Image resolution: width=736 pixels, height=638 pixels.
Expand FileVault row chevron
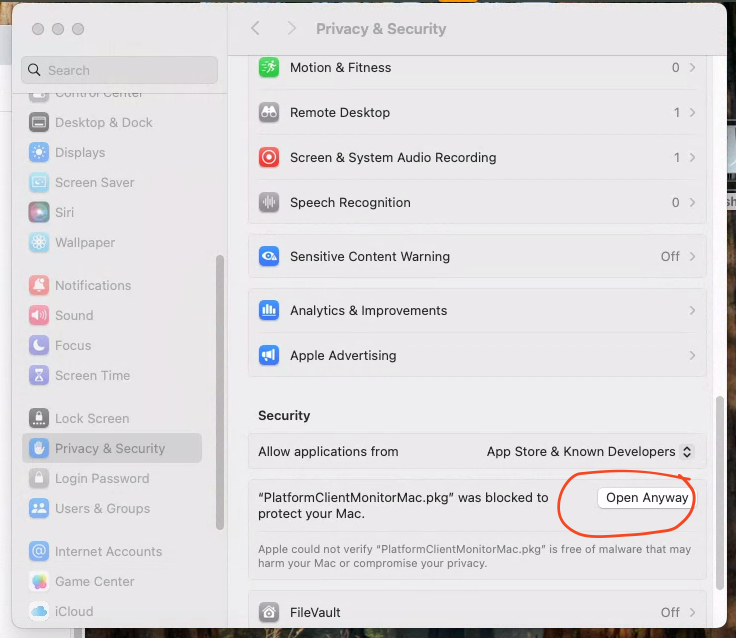[x=692, y=612]
